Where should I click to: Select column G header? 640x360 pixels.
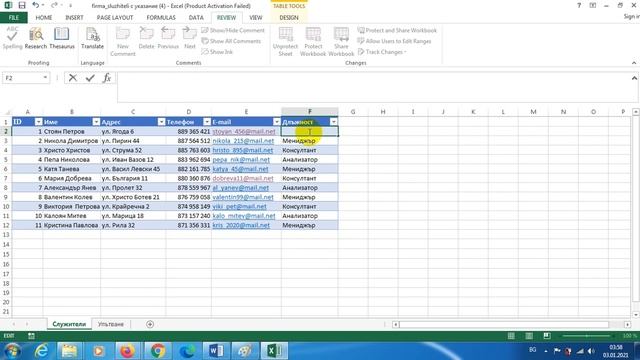tap(353, 111)
